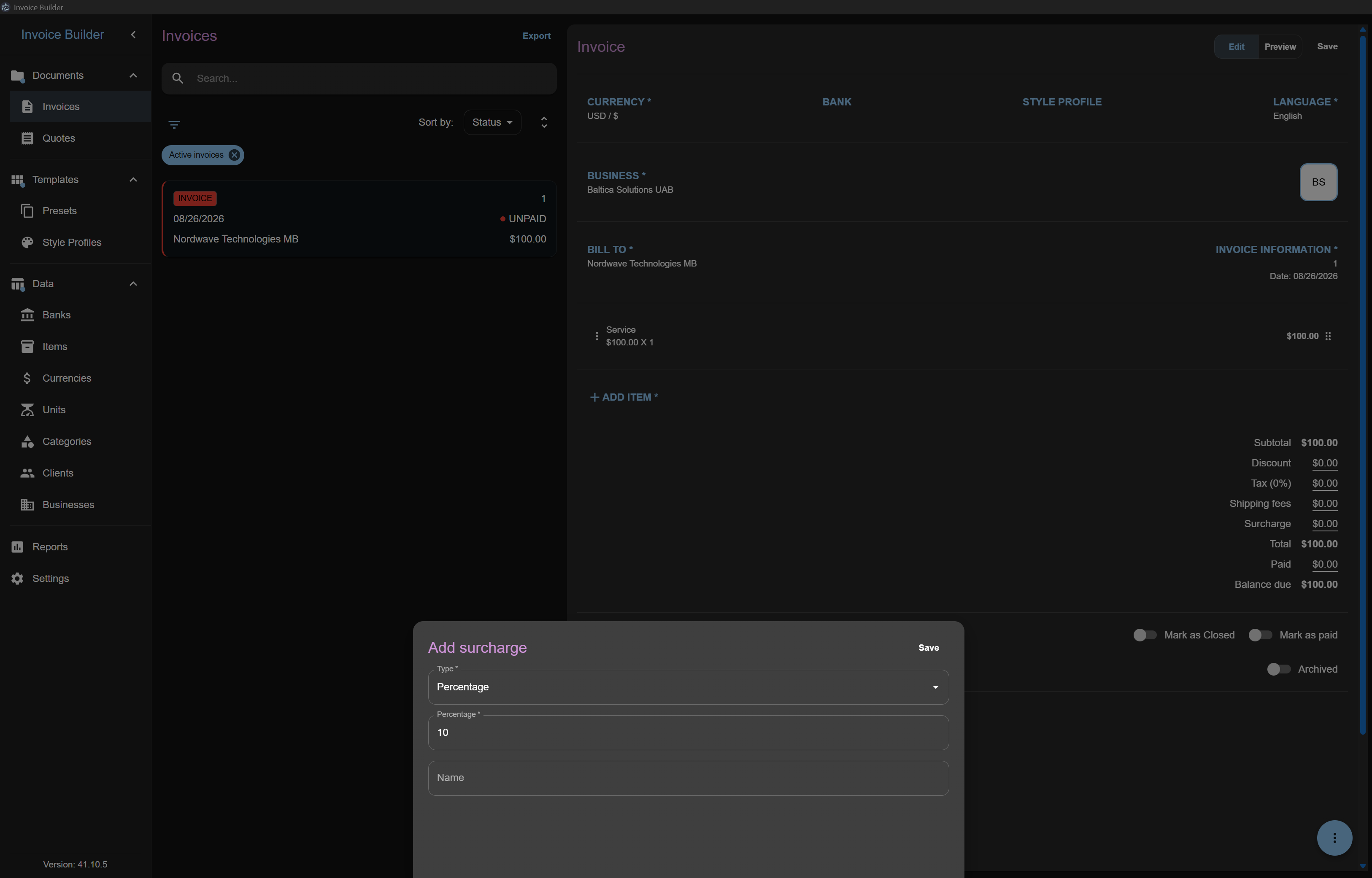
Task: Open the floating more-options button
Action: tap(1334, 838)
